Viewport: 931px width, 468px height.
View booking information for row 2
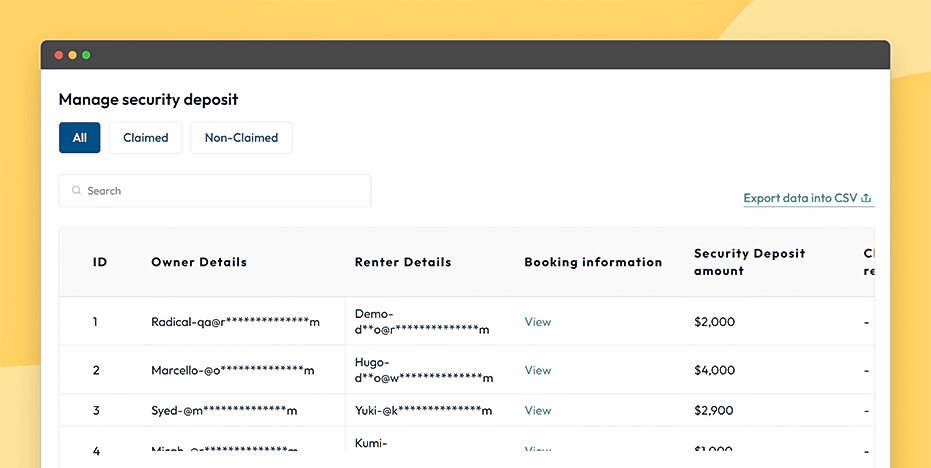tap(538, 370)
